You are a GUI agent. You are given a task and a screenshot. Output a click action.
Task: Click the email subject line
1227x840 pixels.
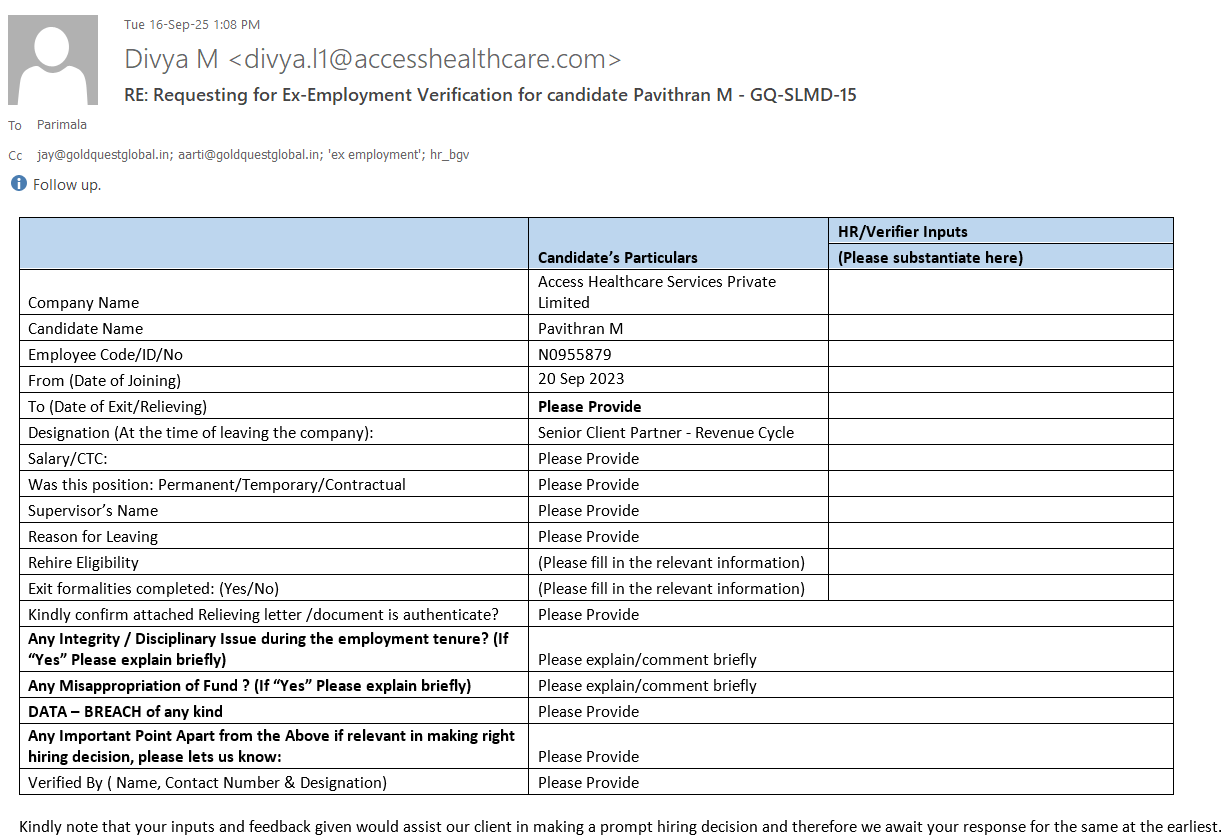click(490, 95)
